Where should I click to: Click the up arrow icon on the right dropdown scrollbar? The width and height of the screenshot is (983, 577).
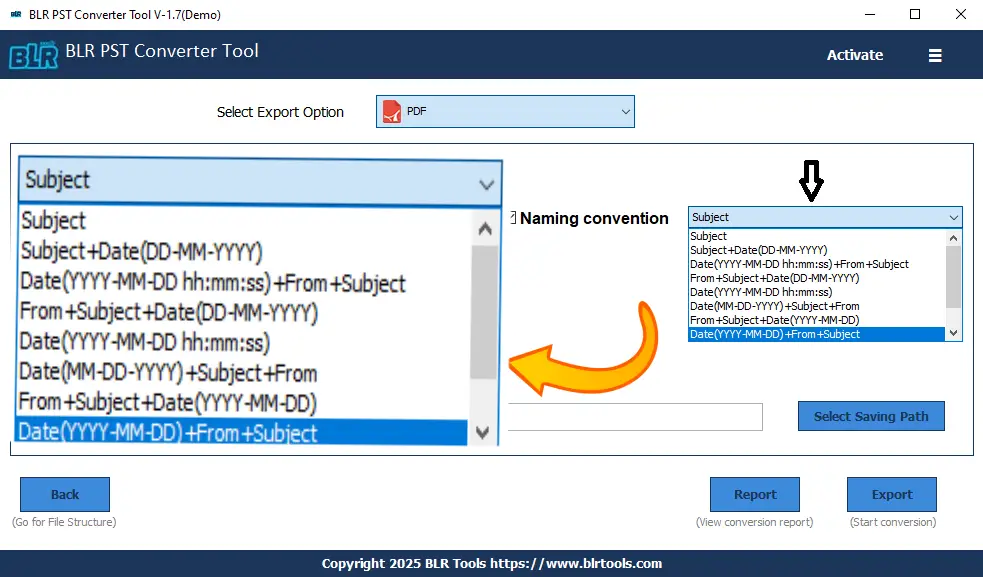(953, 237)
